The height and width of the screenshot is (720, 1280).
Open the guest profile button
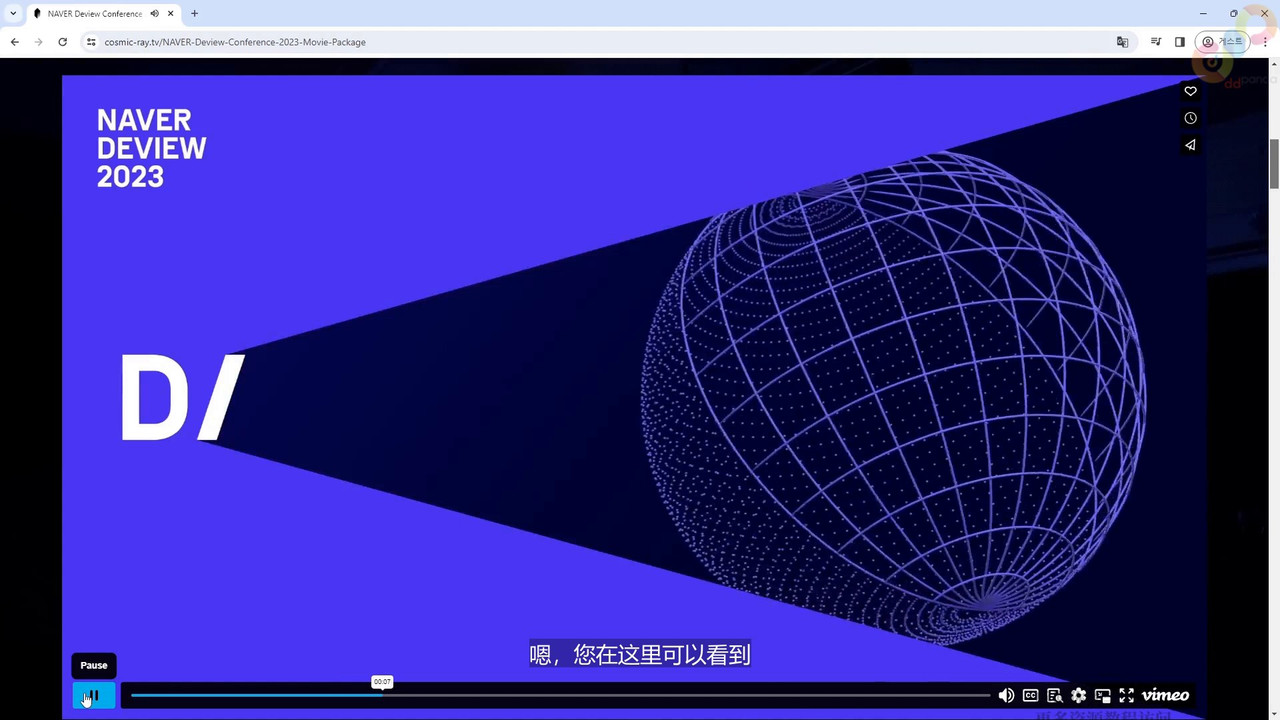point(1222,42)
